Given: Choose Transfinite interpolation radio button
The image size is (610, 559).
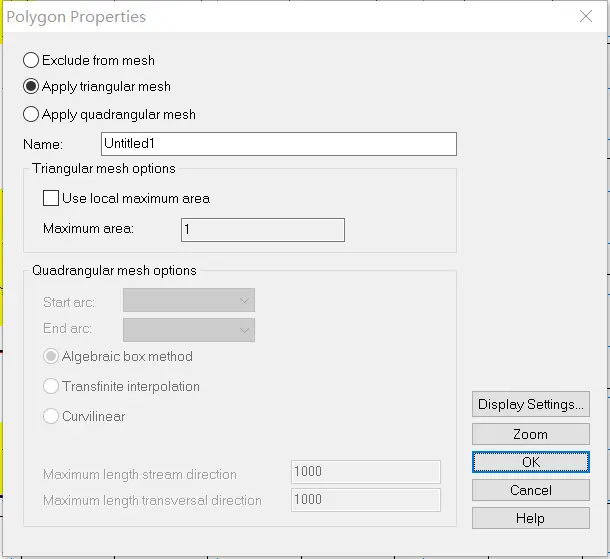Looking at the screenshot, I should (x=52, y=386).
